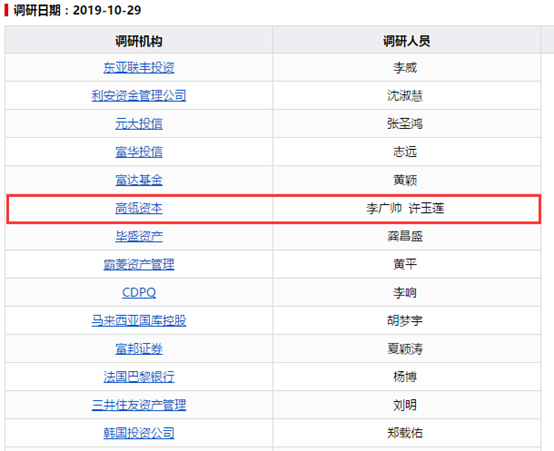The image size is (554, 451).
Task: Click the 三井住友资产管理 link
Action: pyautogui.click(x=138, y=405)
